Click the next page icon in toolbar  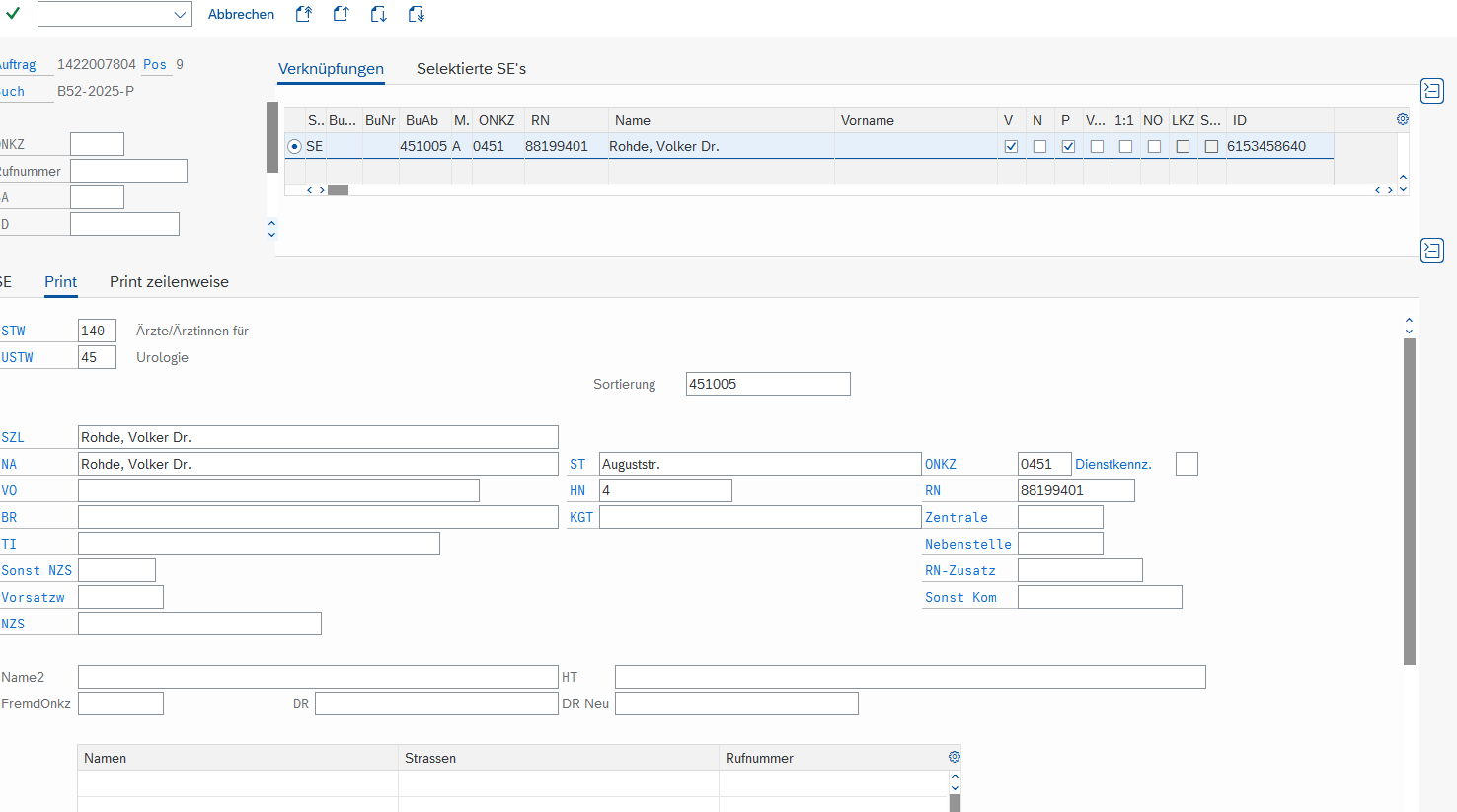[378, 14]
